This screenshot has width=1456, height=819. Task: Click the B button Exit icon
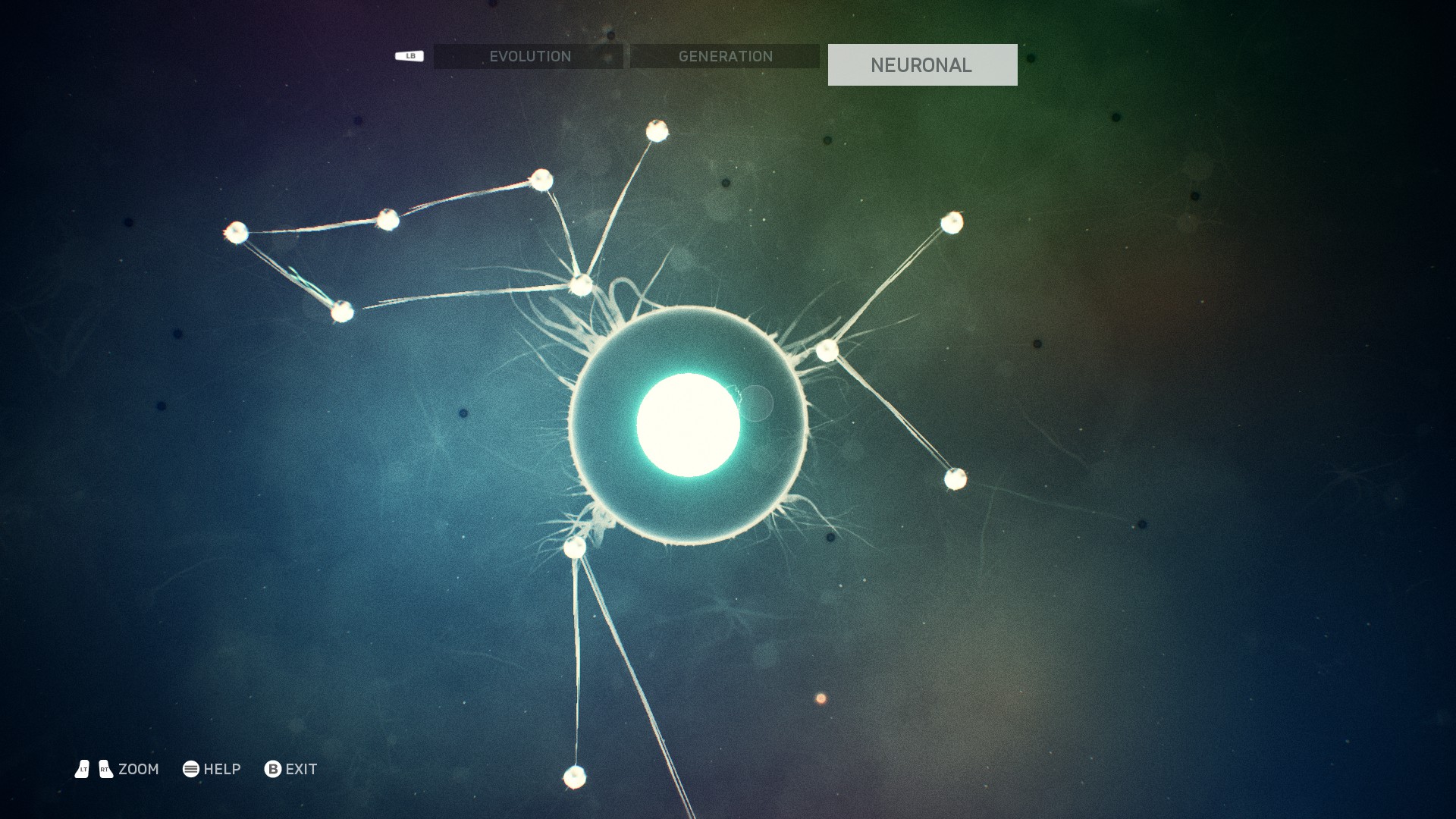click(272, 769)
